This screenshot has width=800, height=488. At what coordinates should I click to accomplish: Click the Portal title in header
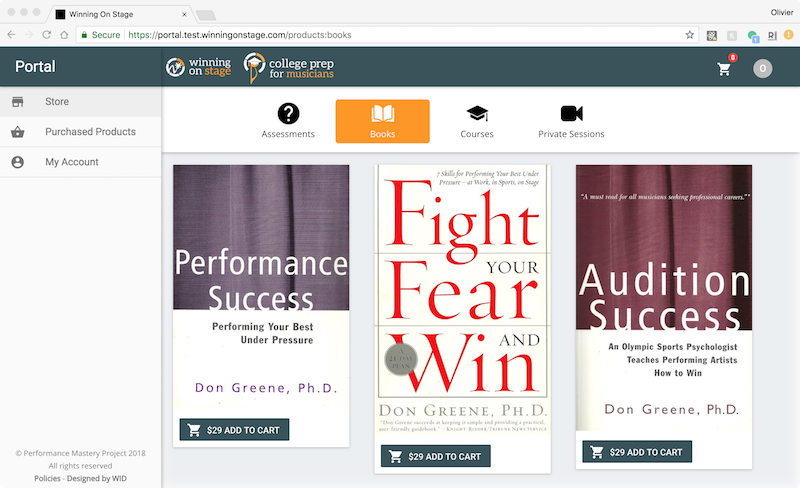pos(35,66)
